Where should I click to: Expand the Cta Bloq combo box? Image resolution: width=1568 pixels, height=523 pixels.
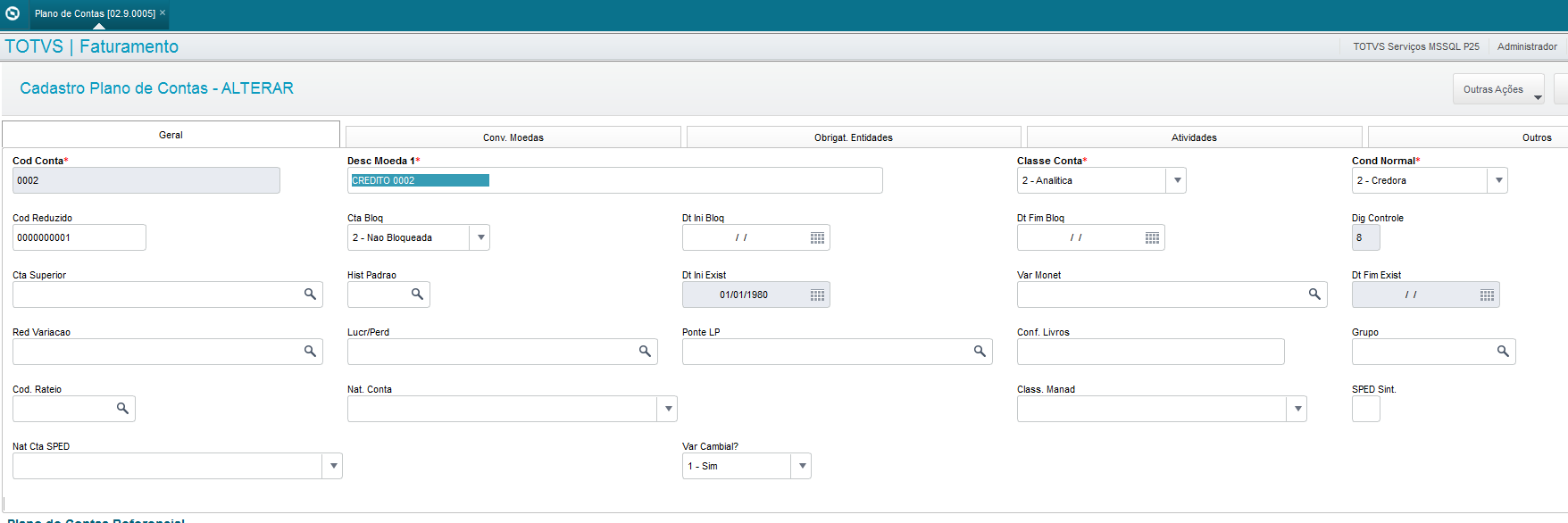click(481, 237)
